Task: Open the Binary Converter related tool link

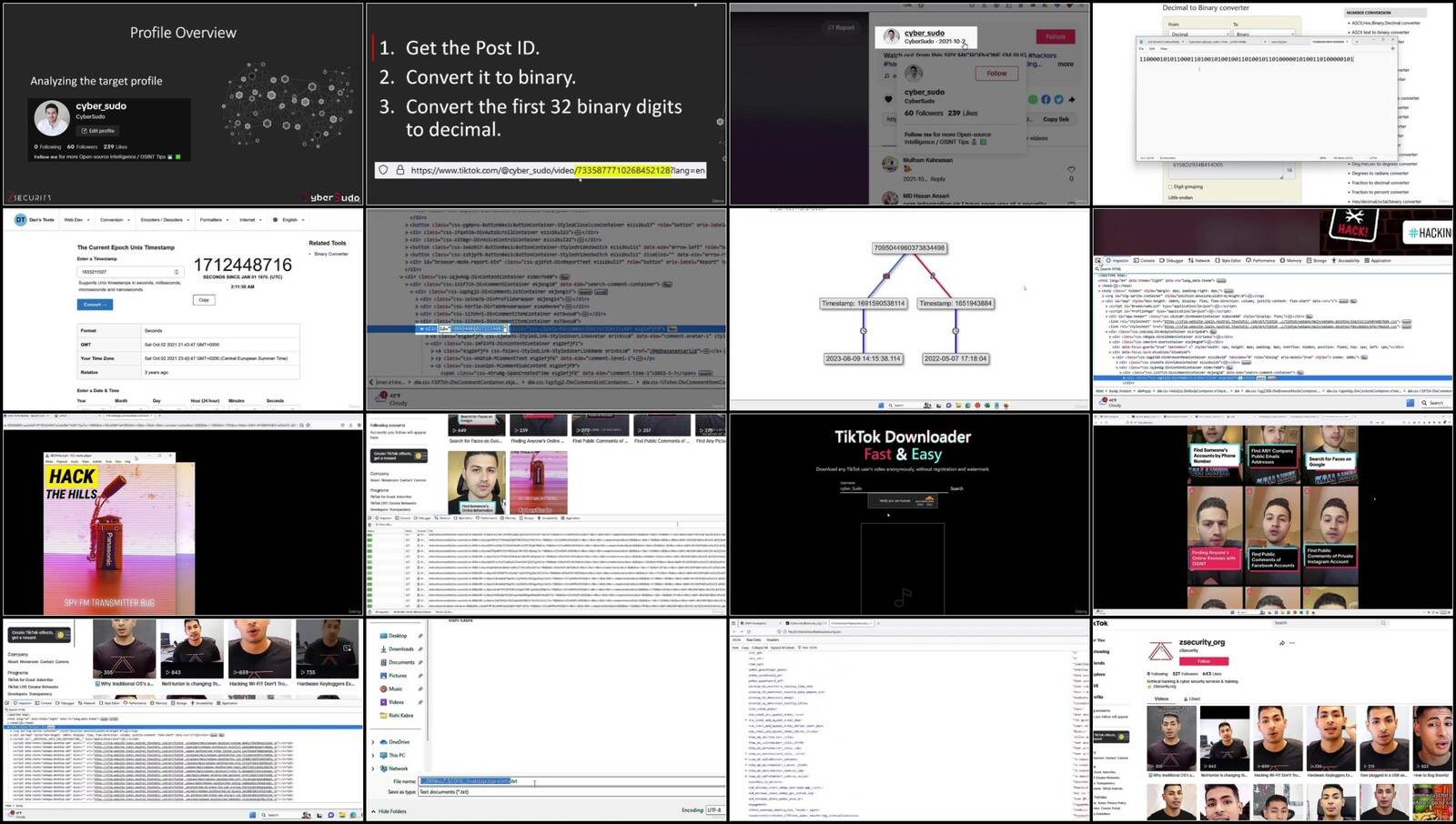Action: click(x=330, y=254)
